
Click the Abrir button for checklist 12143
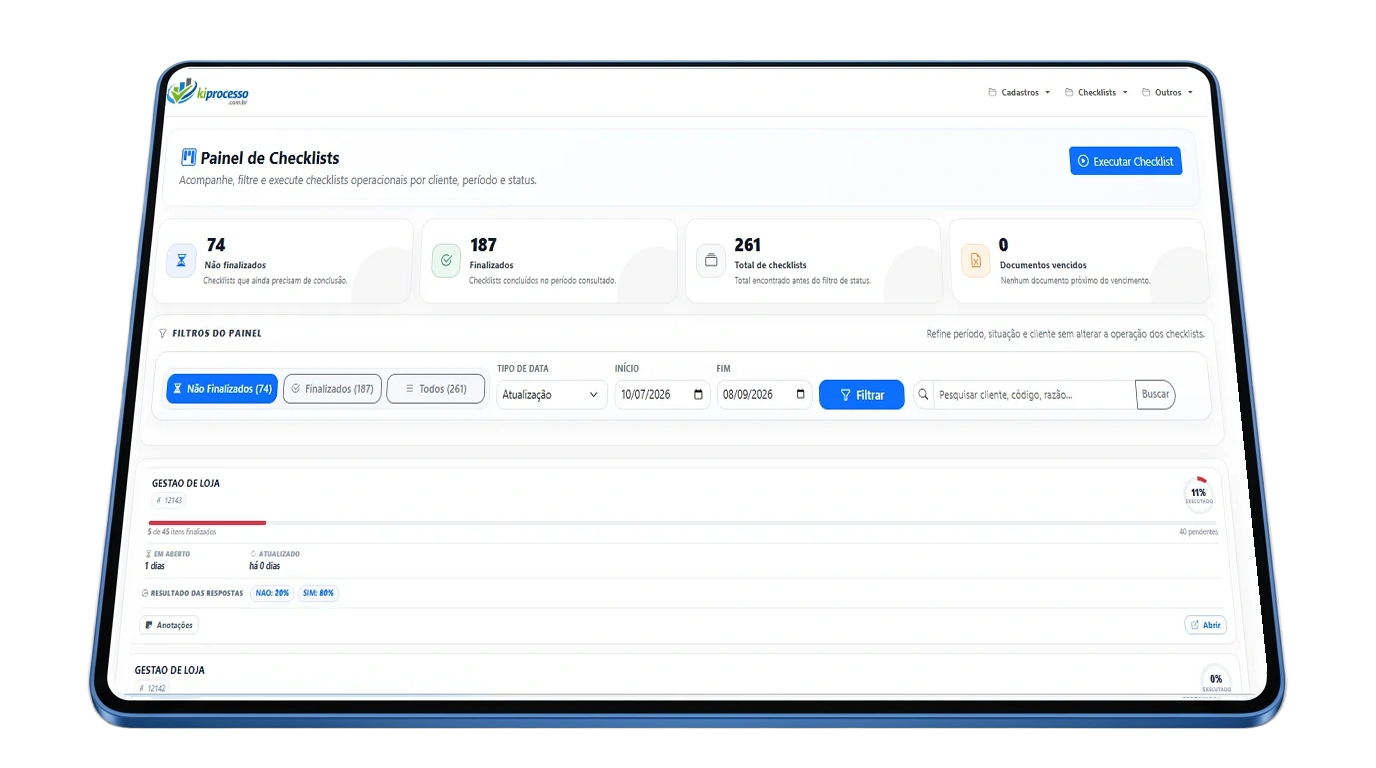(x=1205, y=625)
